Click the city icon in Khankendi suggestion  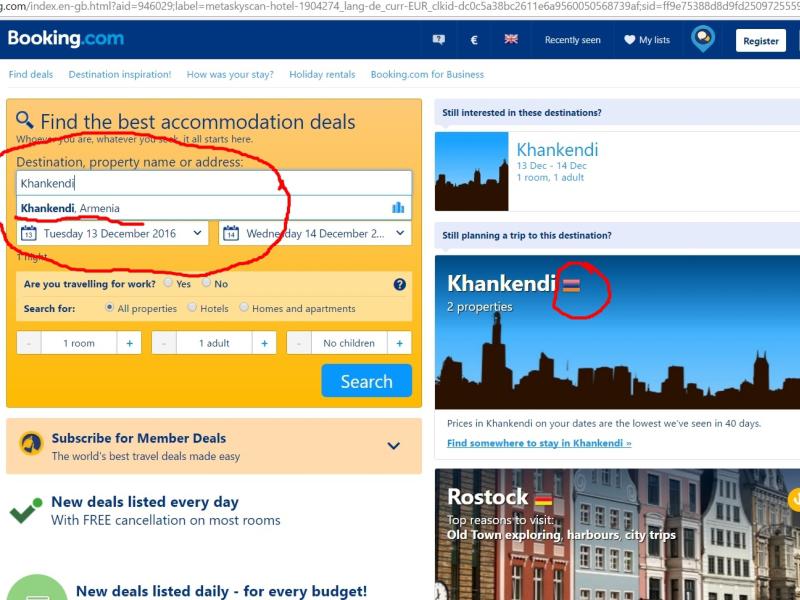coord(398,207)
